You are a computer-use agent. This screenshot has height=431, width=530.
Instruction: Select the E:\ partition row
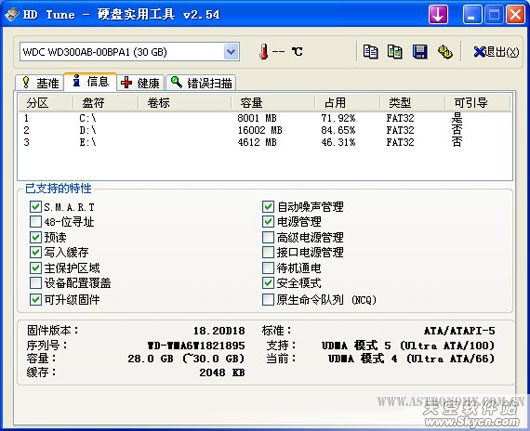[x=264, y=142]
